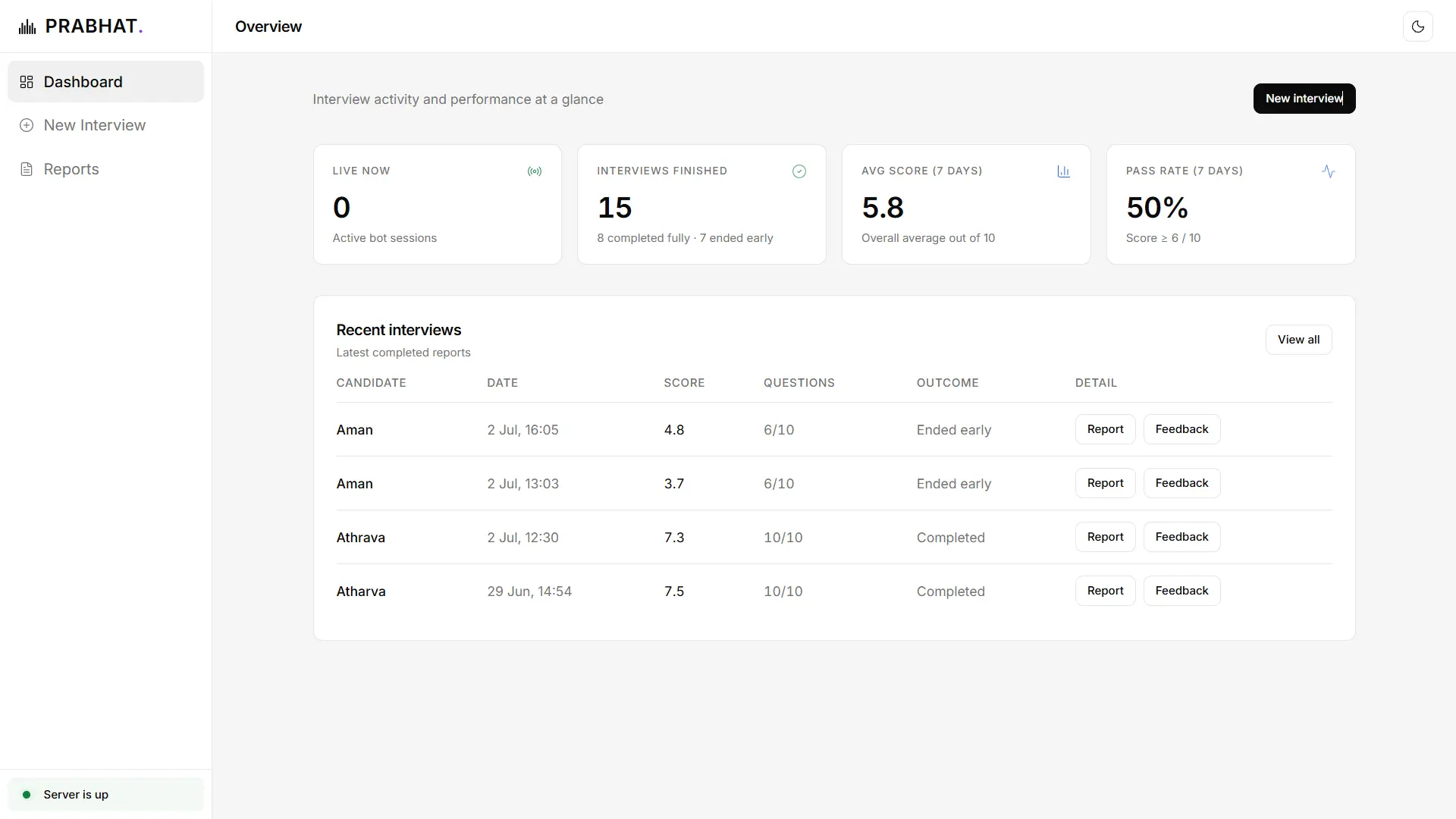
Task: Click the Server is up status
Action: click(105, 795)
